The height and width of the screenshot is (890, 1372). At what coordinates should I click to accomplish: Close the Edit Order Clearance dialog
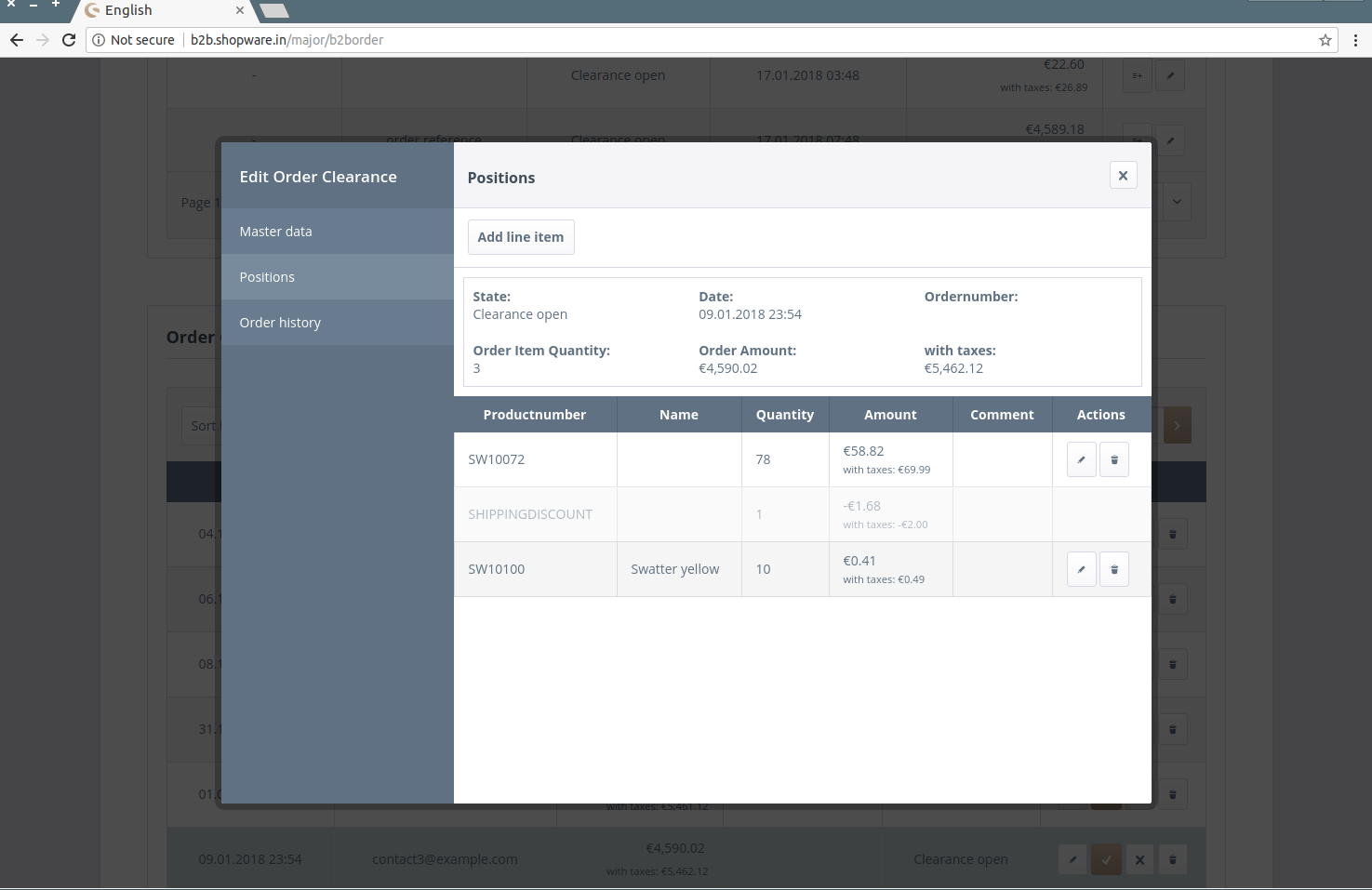click(1123, 176)
